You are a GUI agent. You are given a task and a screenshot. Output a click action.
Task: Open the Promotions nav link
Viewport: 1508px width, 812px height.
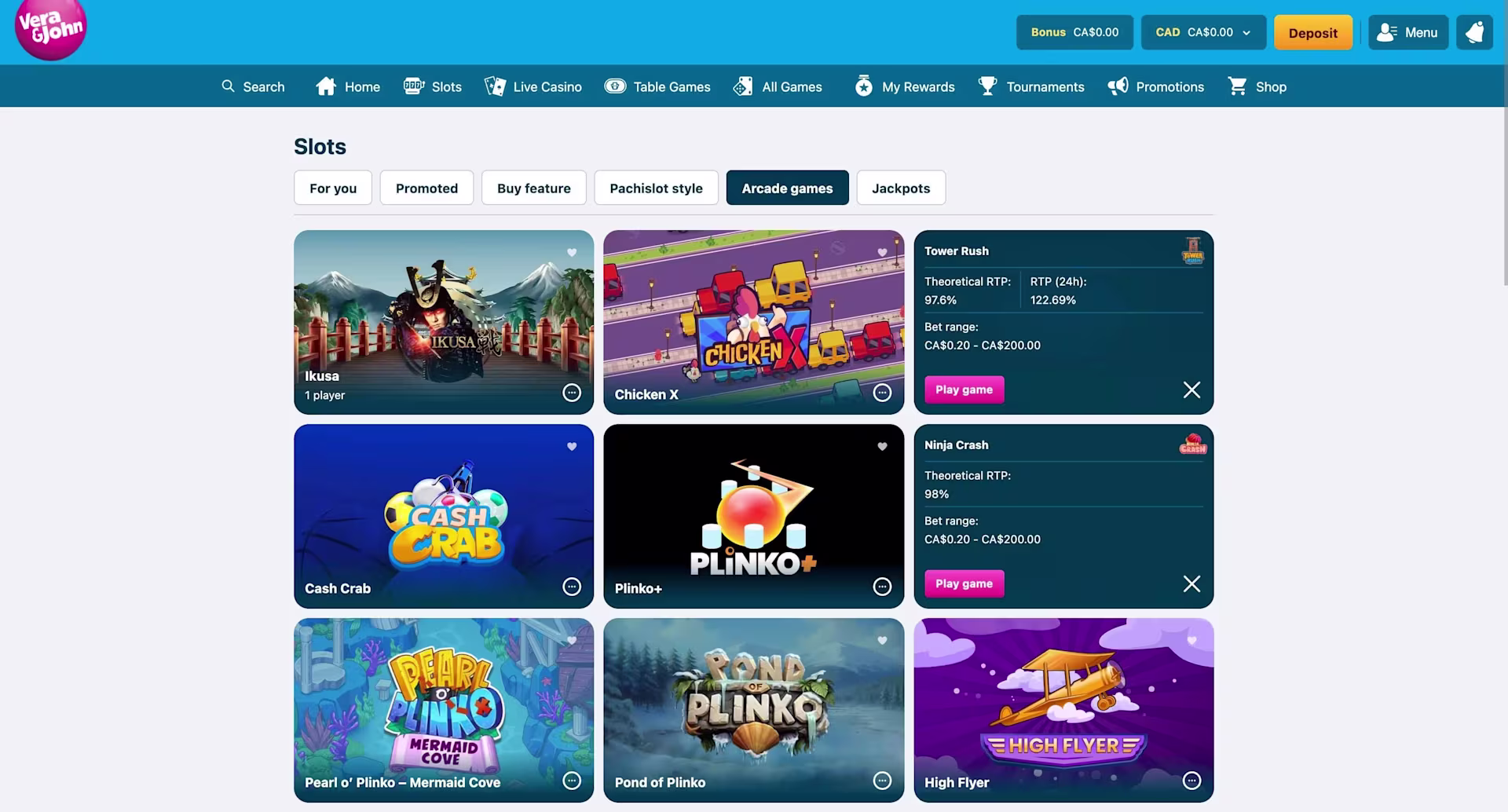(x=1155, y=86)
